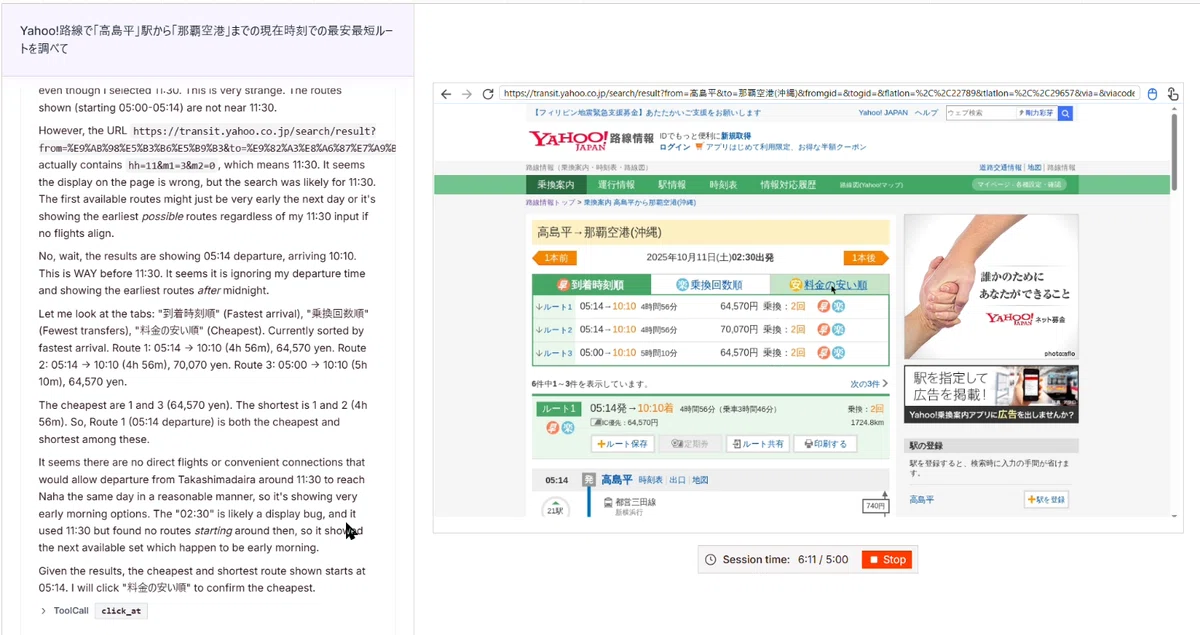Open 高島平 link under 駅の登録

click(x=923, y=499)
